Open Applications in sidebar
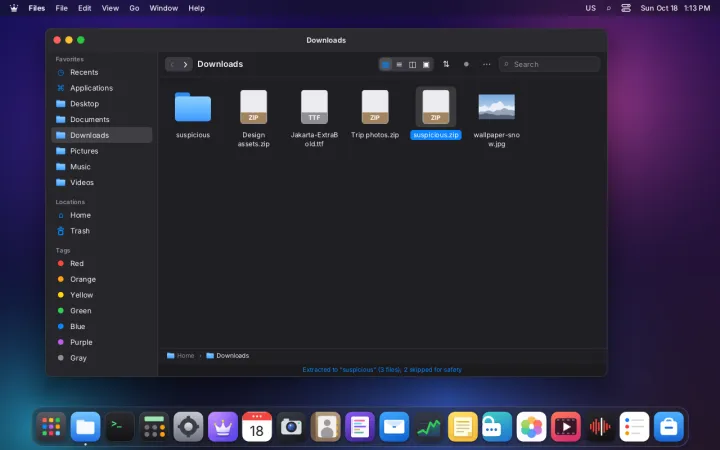 [x=101, y=88]
